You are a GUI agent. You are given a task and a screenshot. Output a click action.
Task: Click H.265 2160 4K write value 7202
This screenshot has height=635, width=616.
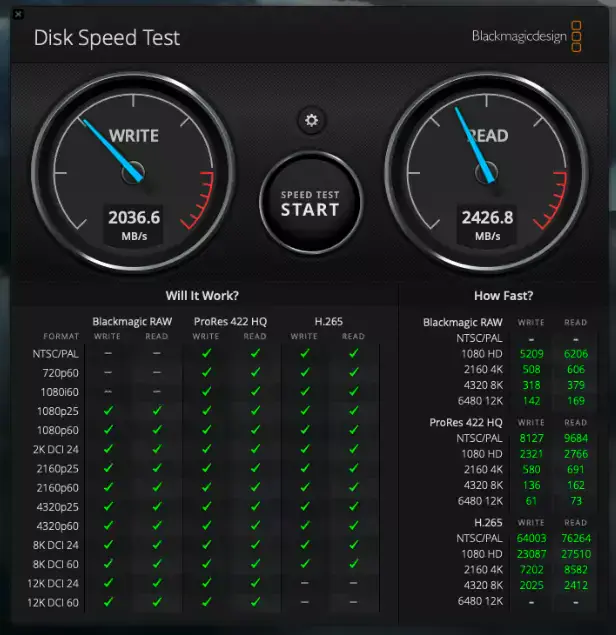point(531,570)
